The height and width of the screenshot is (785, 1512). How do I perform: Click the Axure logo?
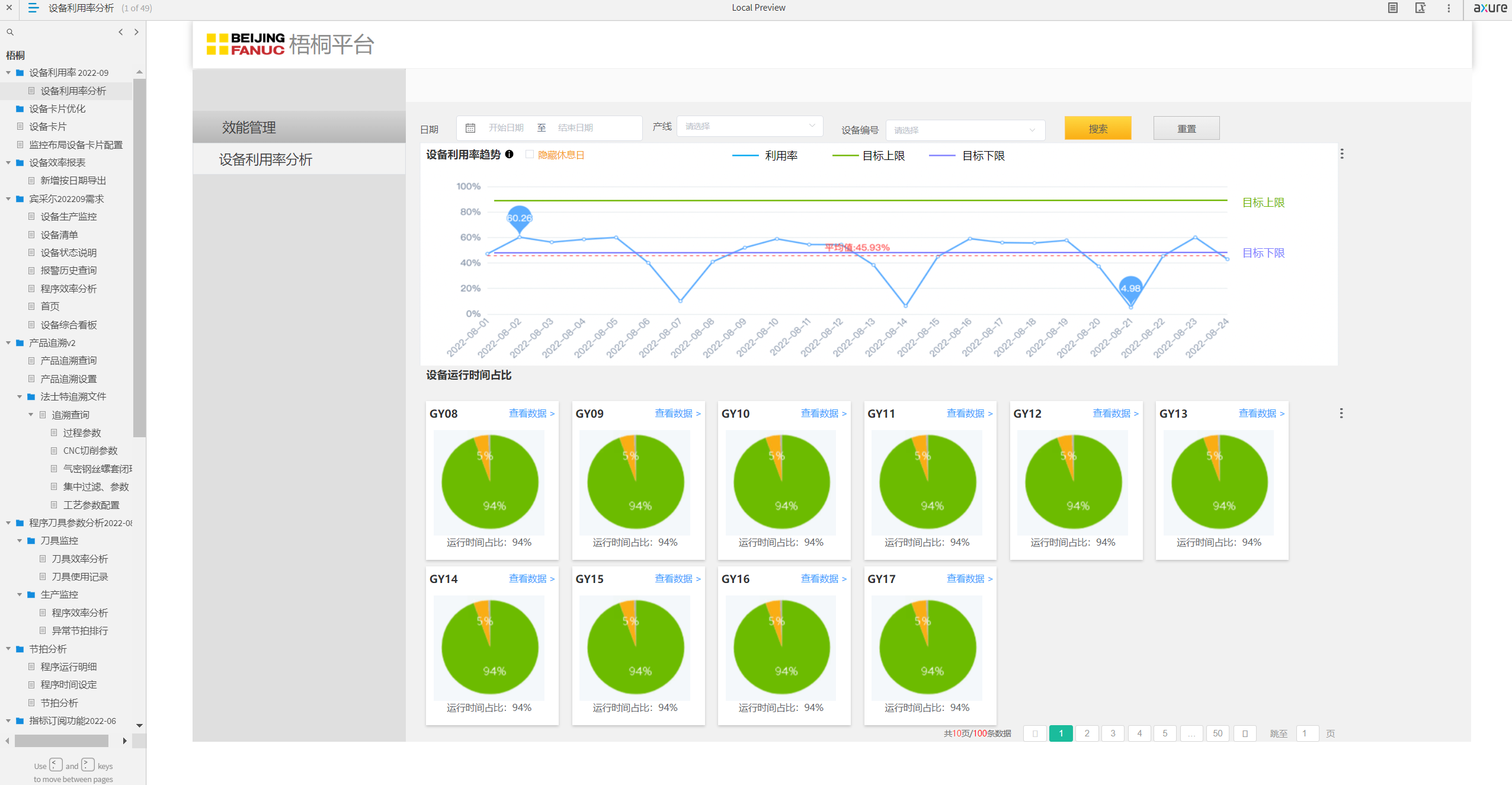click(x=1489, y=8)
